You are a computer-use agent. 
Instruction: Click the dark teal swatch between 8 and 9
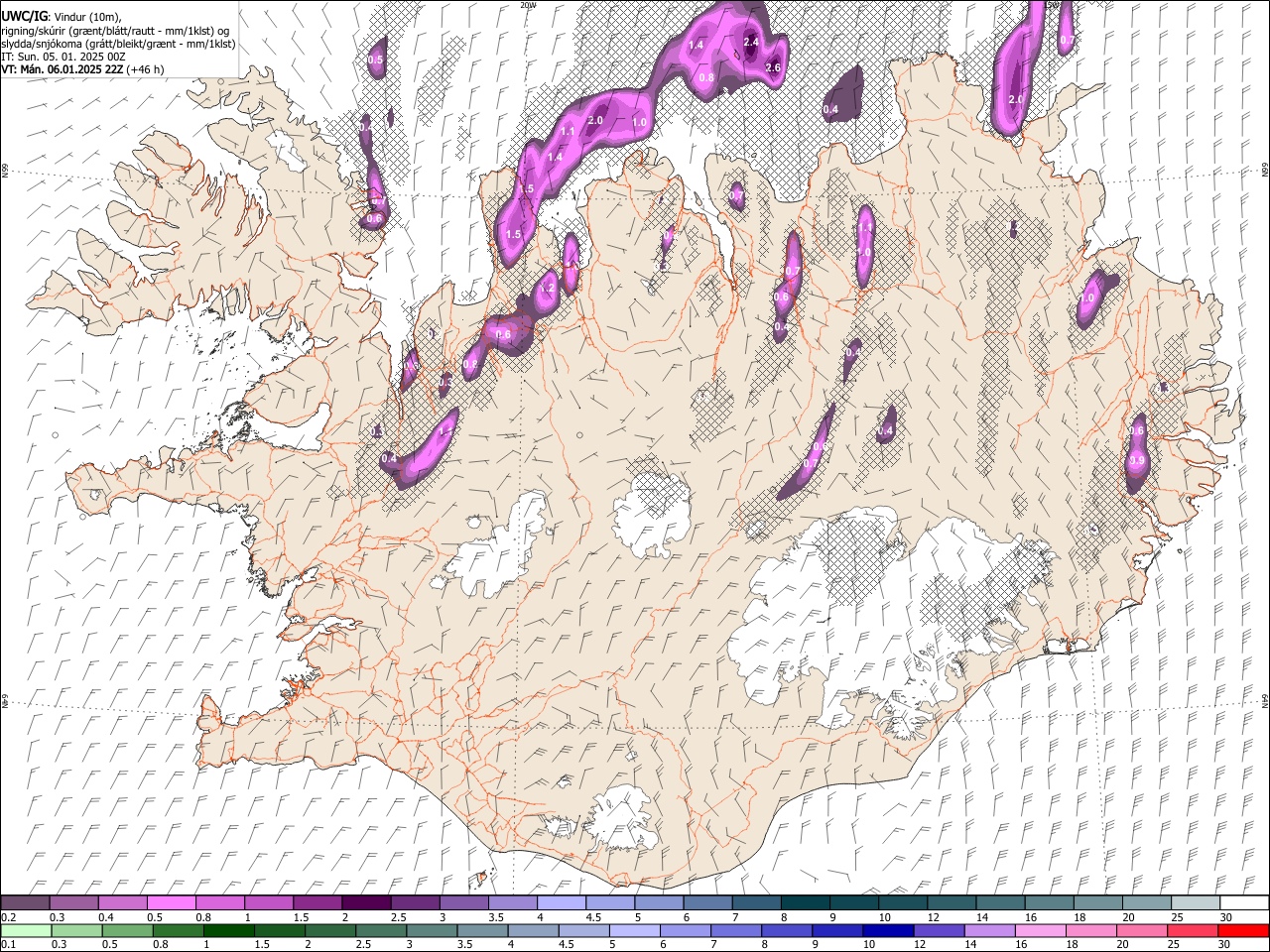pos(804,903)
